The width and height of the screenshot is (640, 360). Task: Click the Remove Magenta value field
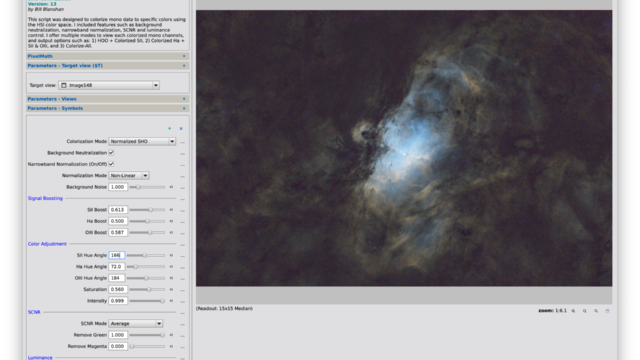(x=118, y=346)
